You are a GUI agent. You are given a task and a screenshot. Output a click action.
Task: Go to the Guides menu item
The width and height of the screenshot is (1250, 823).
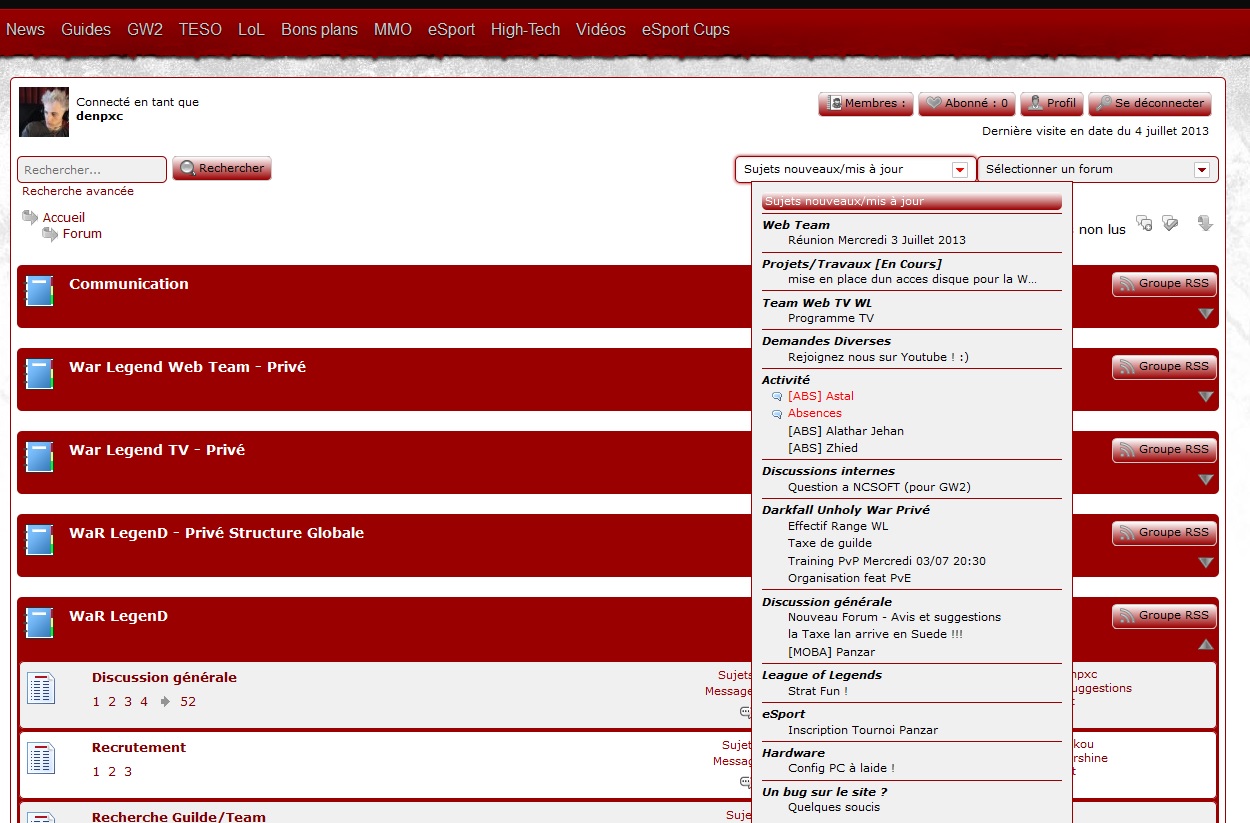pyautogui.click(x=86, y=30)
